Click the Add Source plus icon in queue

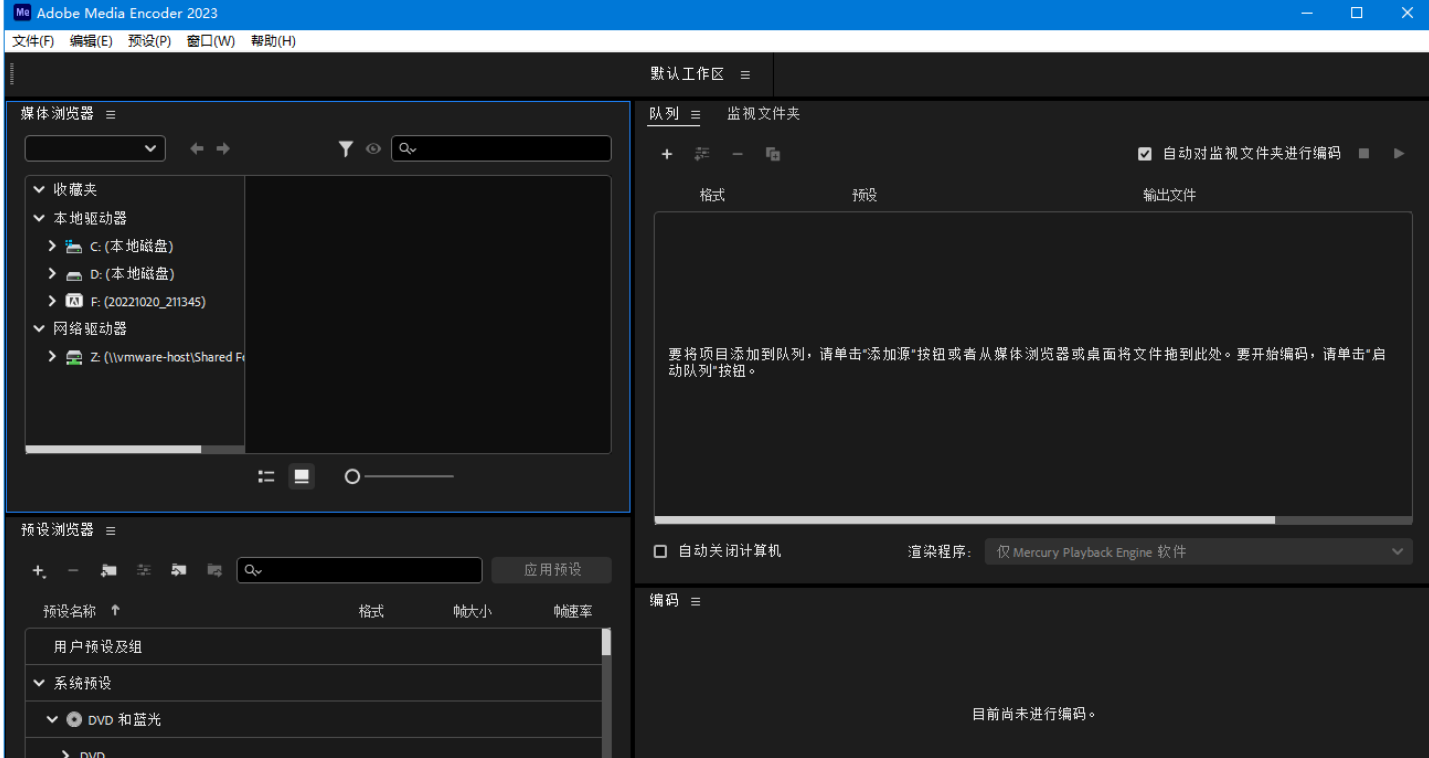click(667, 154)
